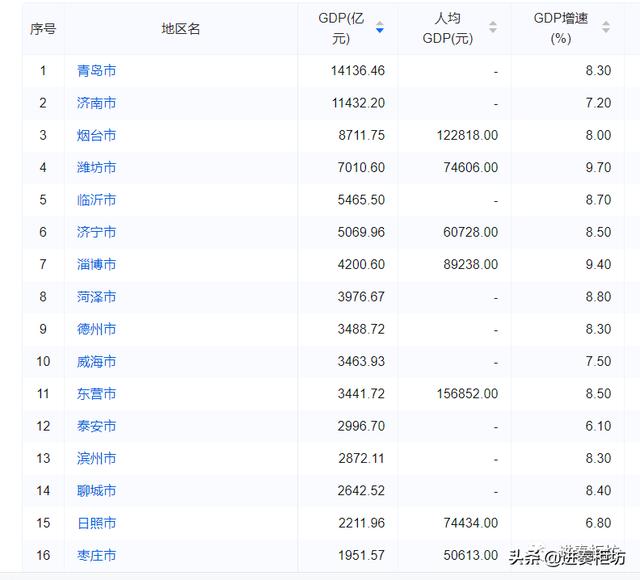Select 淄博市 region link
The height and width of the screenshot is (580, 640).
(x=96, y=264)
